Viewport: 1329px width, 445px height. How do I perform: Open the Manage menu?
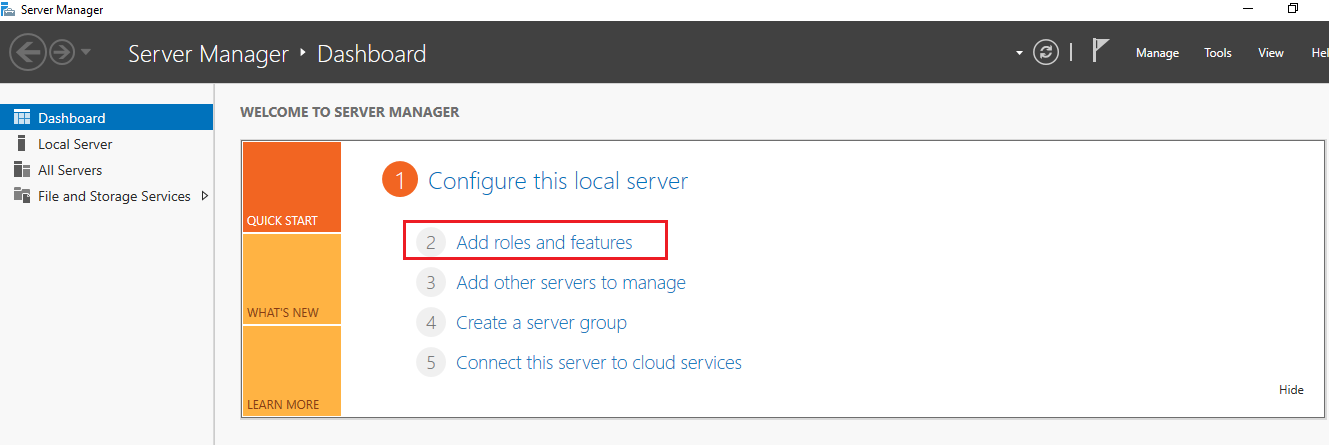click(1157, 53)
